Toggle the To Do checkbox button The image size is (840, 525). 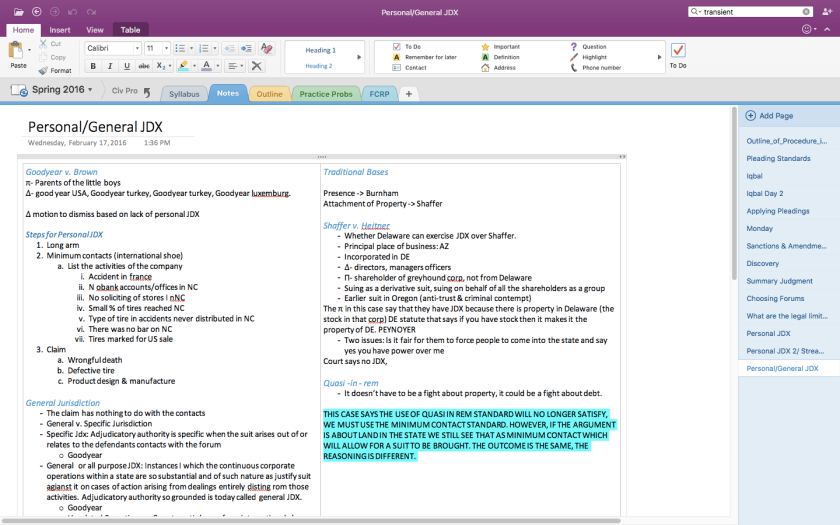pos(678,51)
